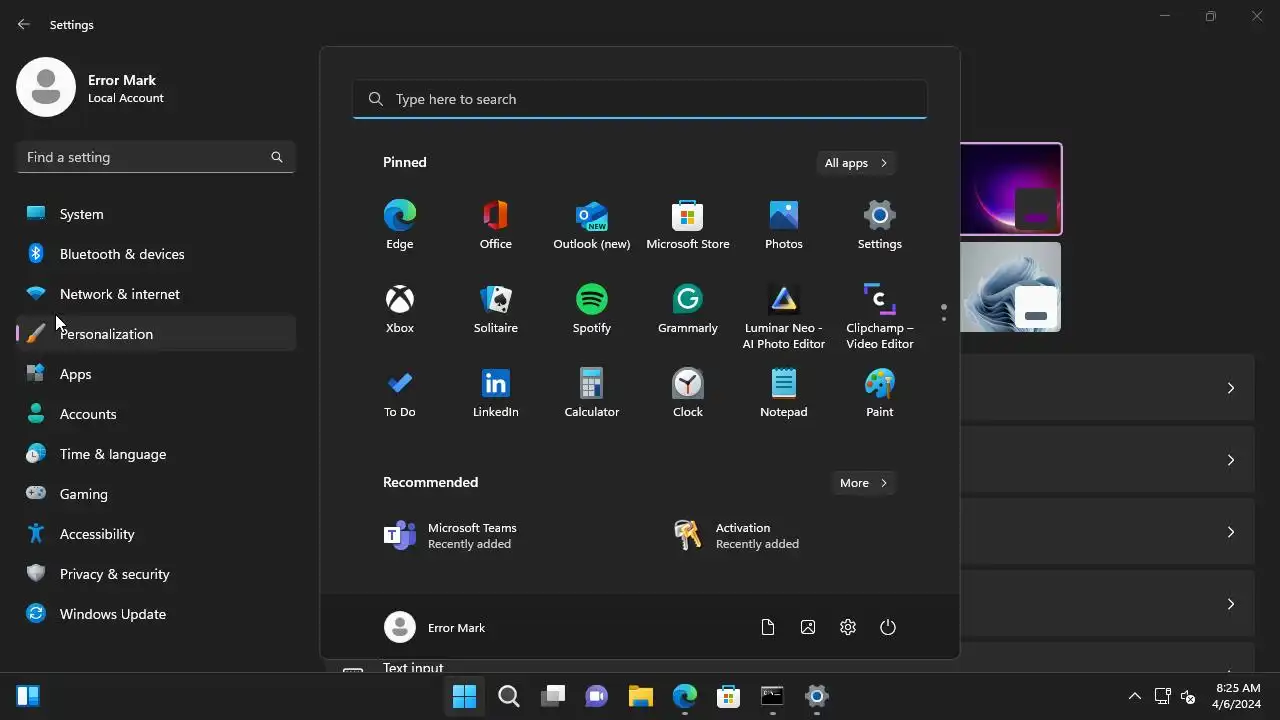The image size is (1280, 720).
Task: Open Chat icon on taskbar
Action: pos(596,696)
